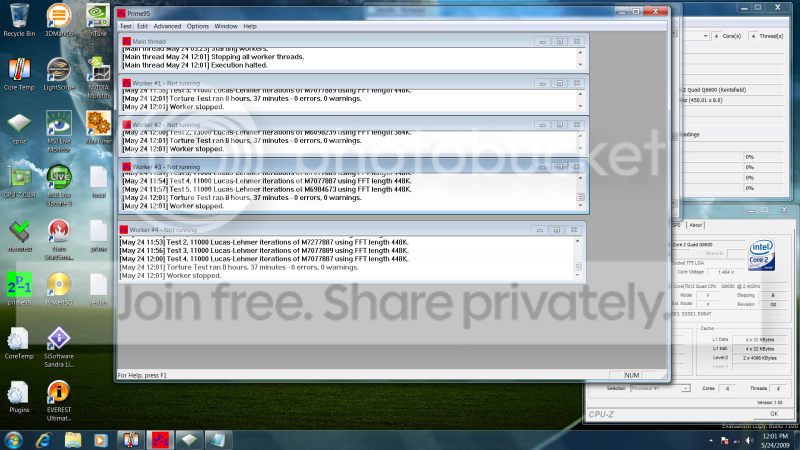This screenshot has width=800, height=450.
Task: Minimize the Worker #4 child window
Action: coord(539,230)
